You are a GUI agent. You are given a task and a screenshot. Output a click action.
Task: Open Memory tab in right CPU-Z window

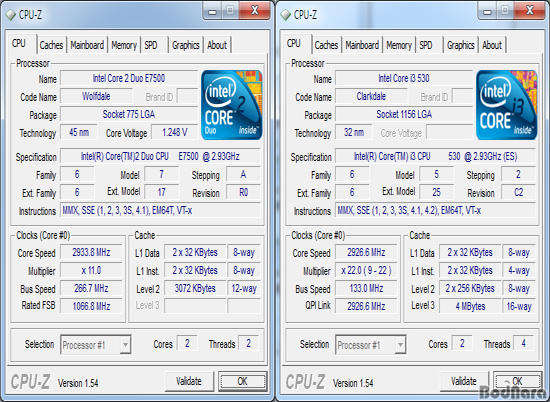tap(399, 45)
